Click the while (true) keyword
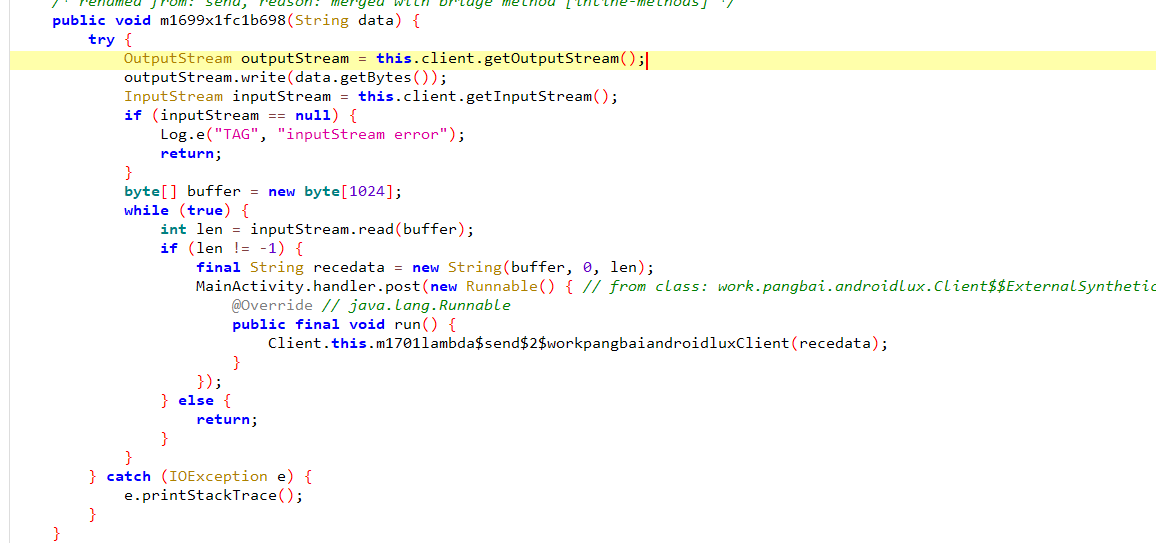The width and height of the screenshot is (1156, 543). (146, 210)
